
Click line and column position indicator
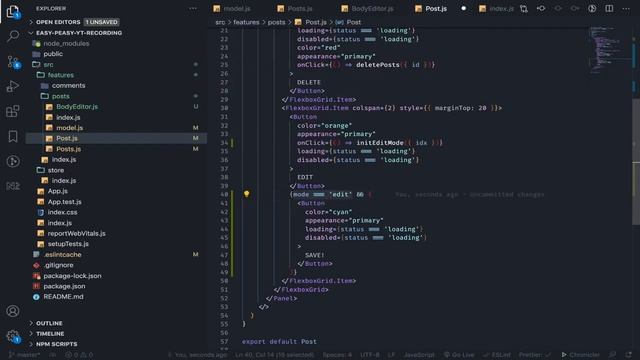(x=274, y=355)
